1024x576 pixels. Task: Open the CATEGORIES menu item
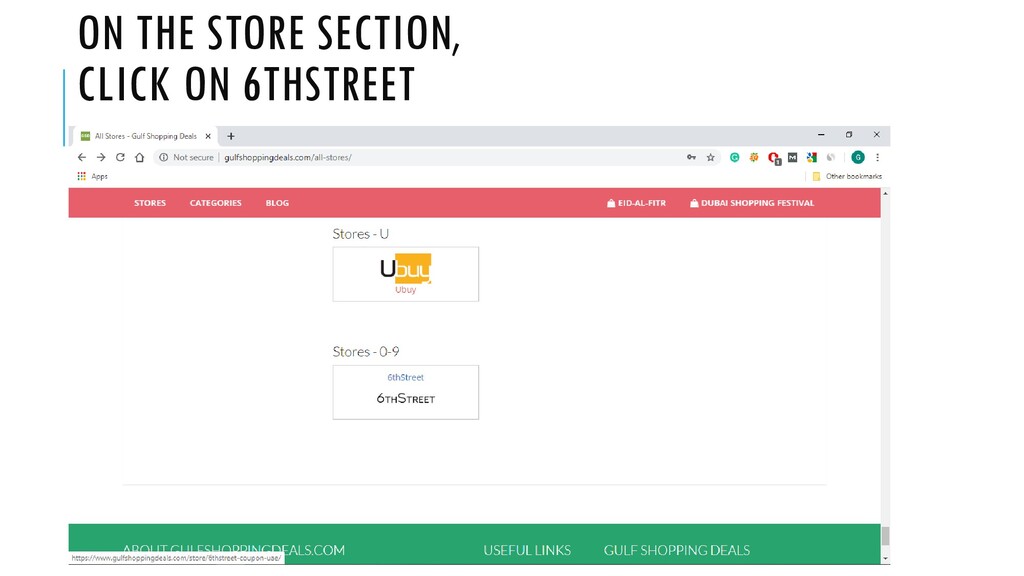point(216,203)
